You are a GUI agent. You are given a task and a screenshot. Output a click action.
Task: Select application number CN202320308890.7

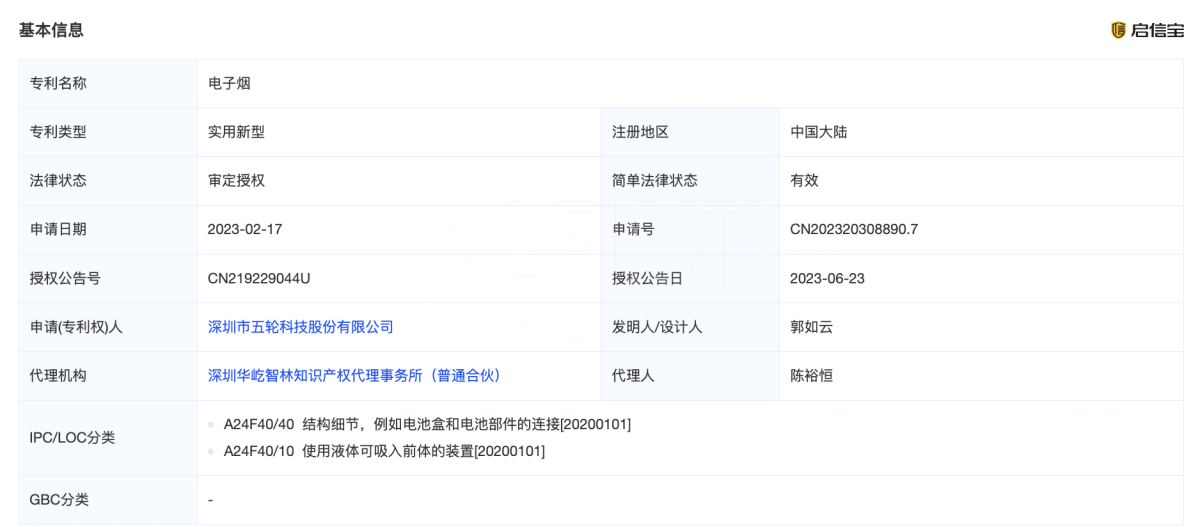click(854, 230)
